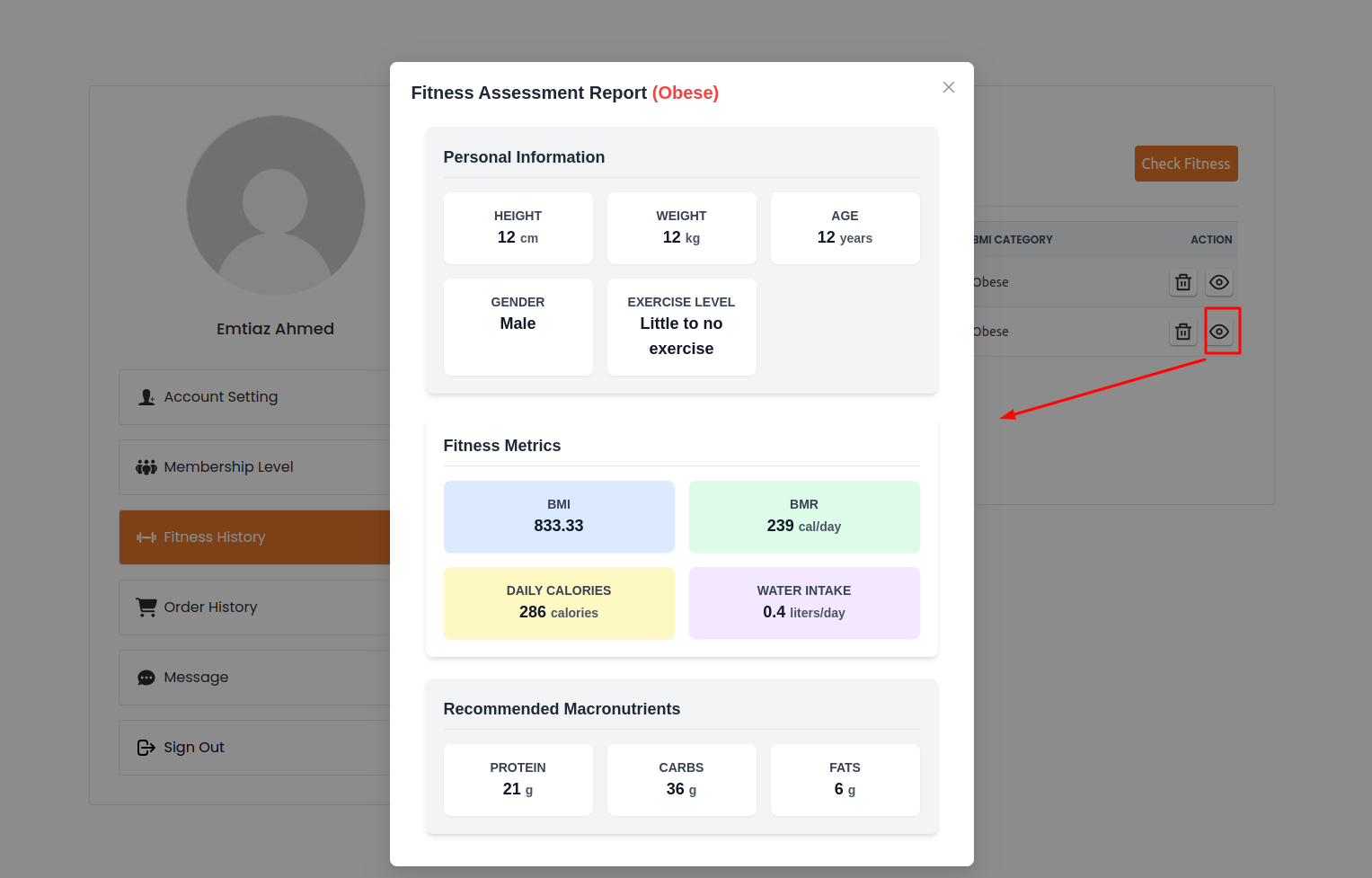
Task: Close the Fitness Assessment Report dialog
Action: click(x=948, y=87)
